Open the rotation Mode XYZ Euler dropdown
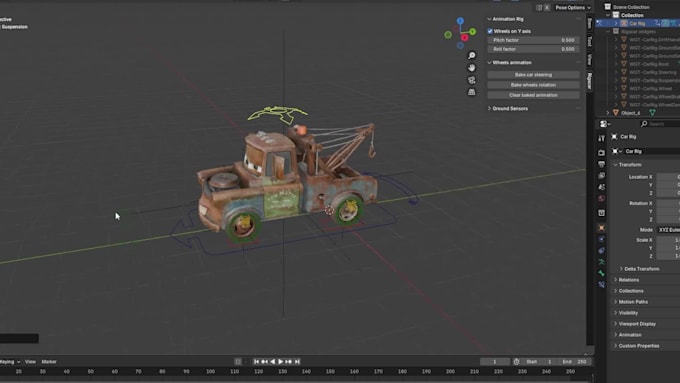The image size is (680, 383). point(668,229)
